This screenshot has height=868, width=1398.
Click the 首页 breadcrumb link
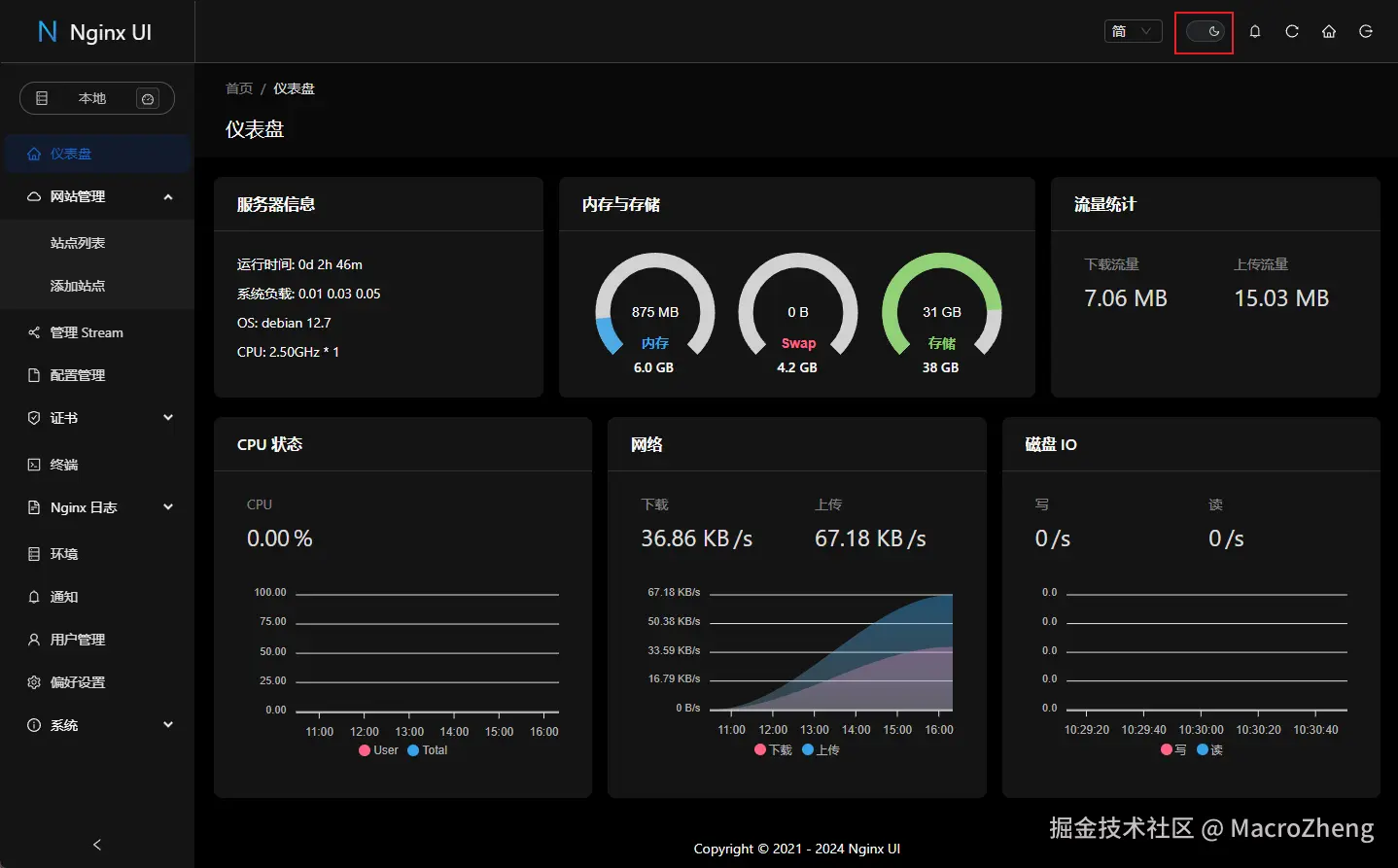239,88
